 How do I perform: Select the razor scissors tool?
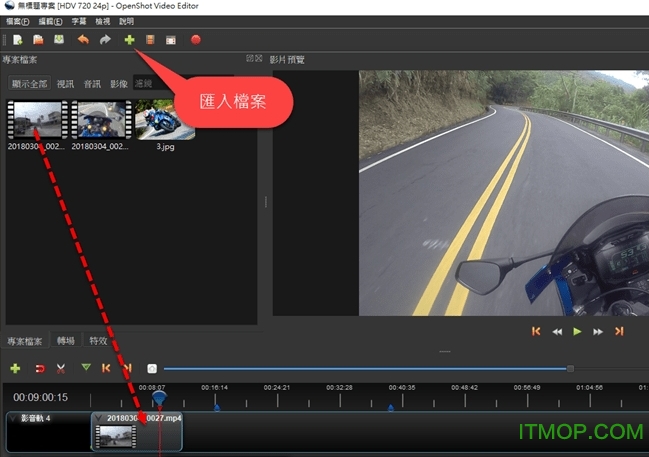tap(61, 368)
